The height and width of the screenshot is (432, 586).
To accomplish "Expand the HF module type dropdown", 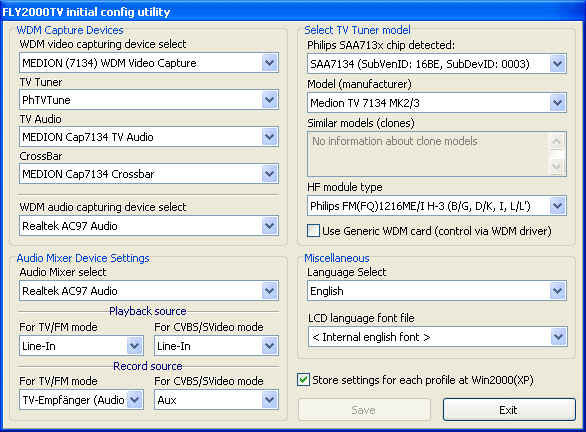I will click(558, 206).
